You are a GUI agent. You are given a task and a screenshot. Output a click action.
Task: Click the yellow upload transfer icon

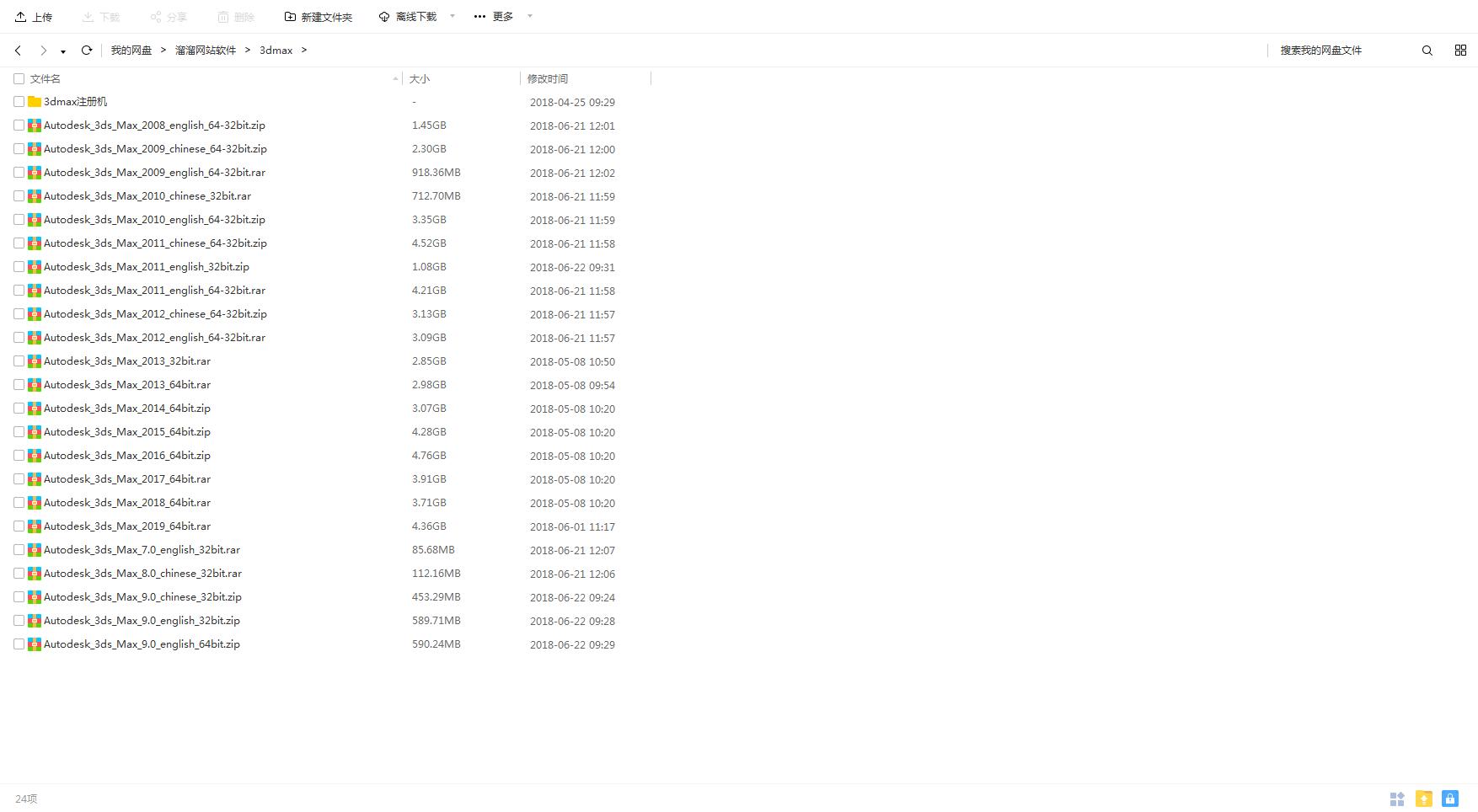point(1424,799)
